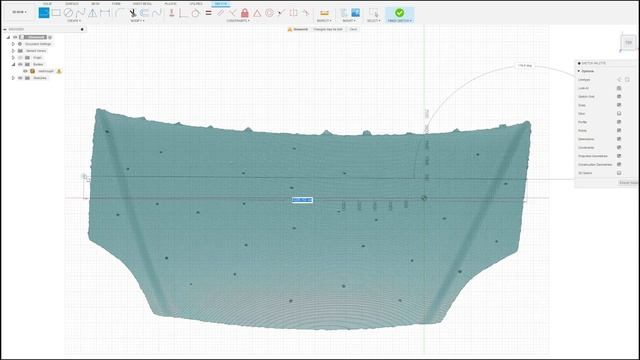Click the Look At icon in Sketch Palette
The height and width of the screenshot is (360, 640).
tap(619, 88)
